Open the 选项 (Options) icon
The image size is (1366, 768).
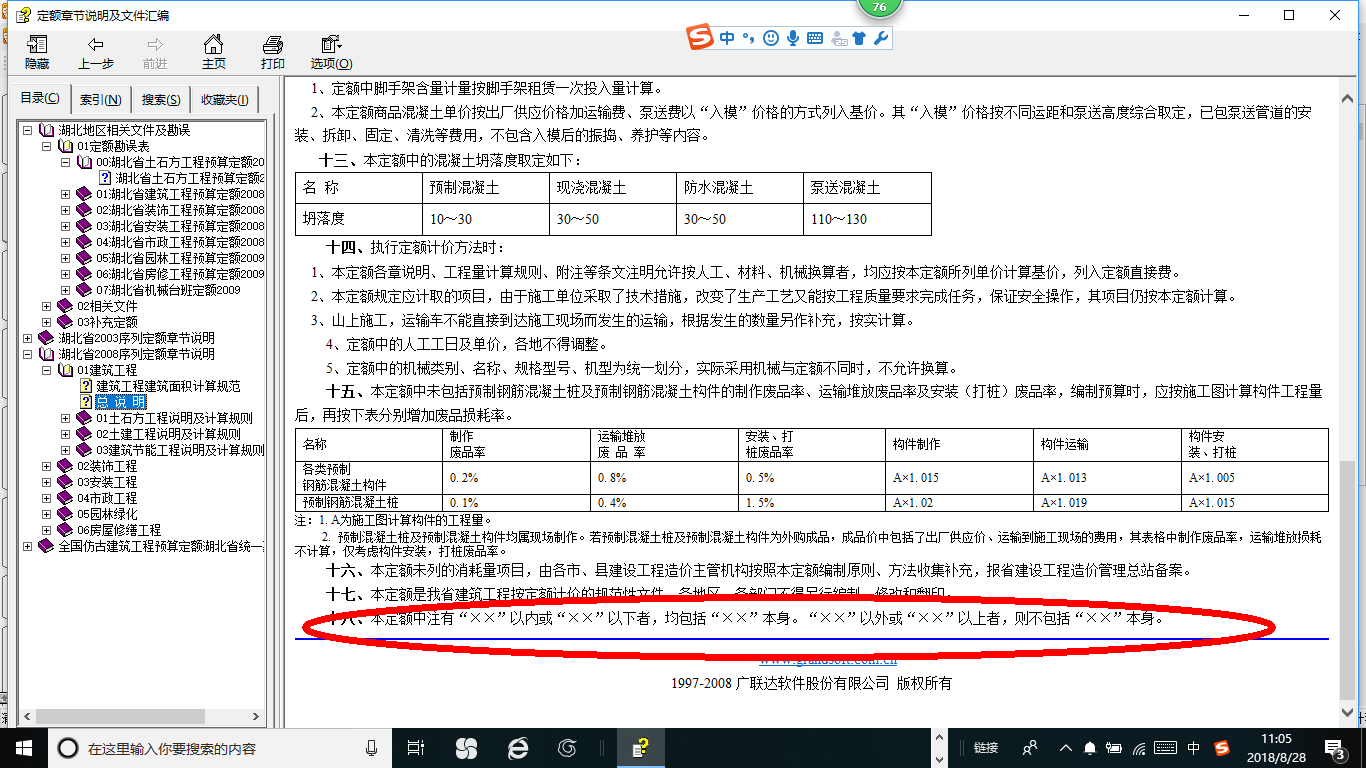[329, 51]
